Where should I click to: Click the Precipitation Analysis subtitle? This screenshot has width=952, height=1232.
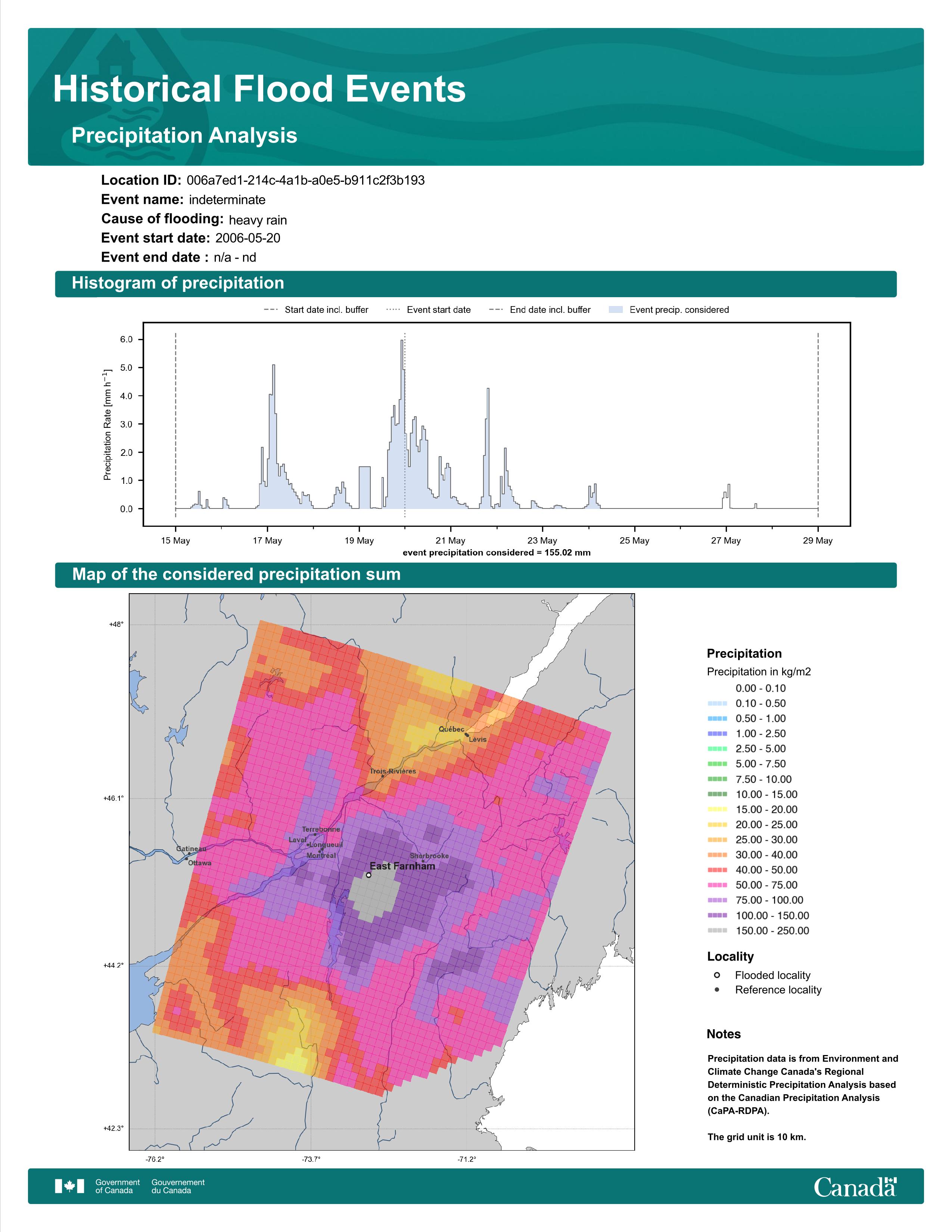tap(184, 136)
